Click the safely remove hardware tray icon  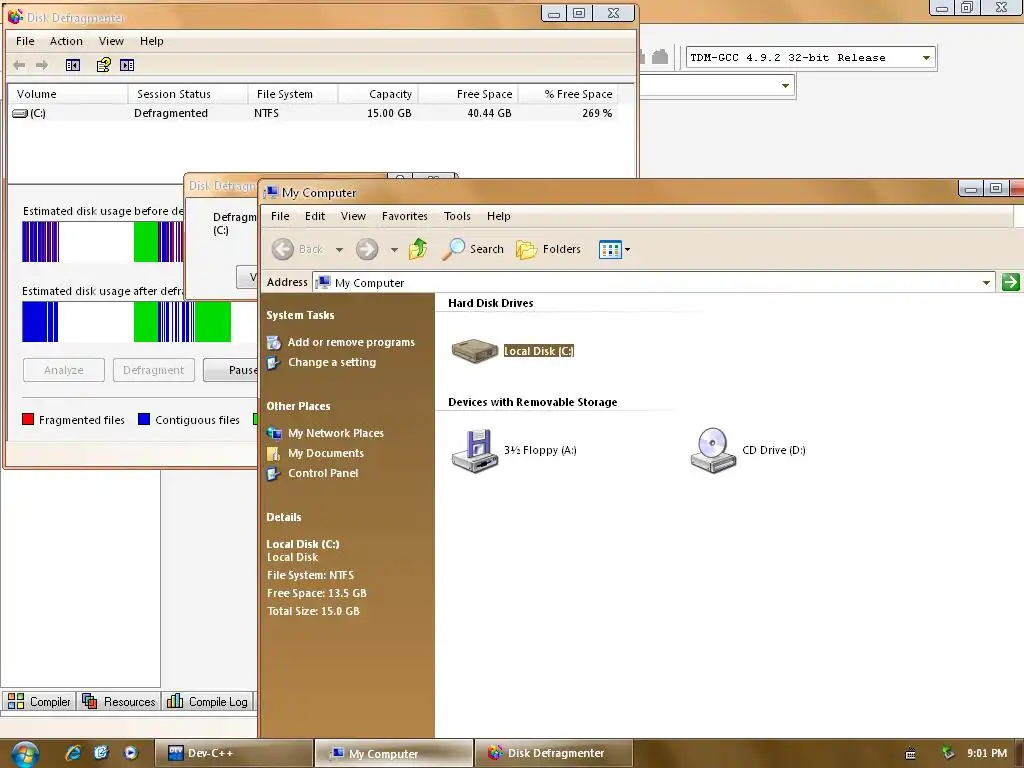click(947, 753)
